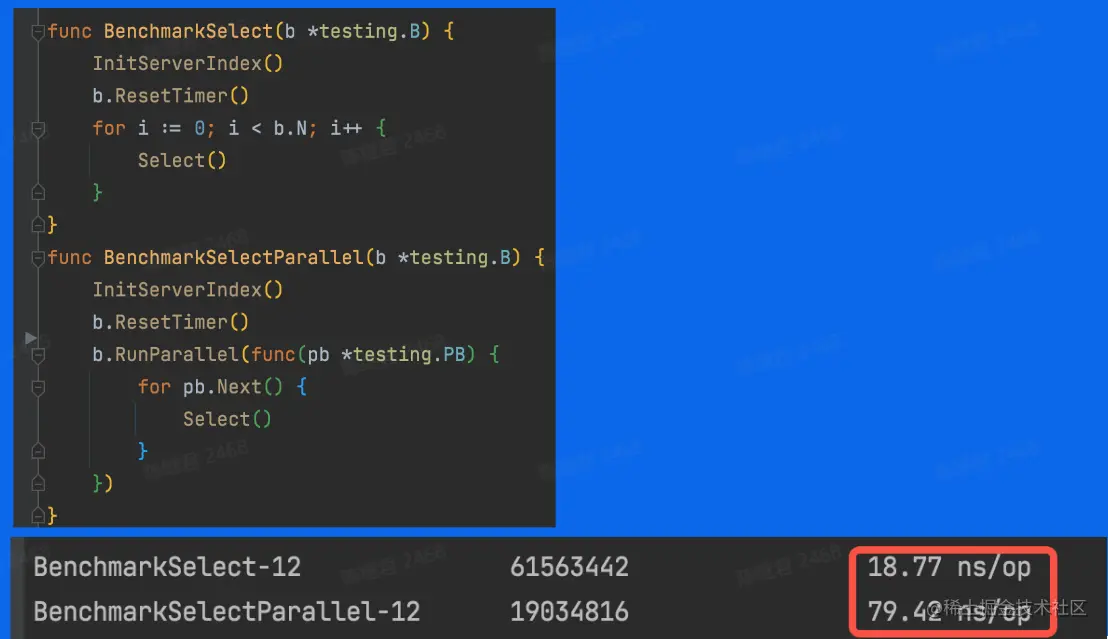Click fold-end marker closing BenchmarkSelect function
This screenshot has height=639, width=1108.
coord(38,225)
